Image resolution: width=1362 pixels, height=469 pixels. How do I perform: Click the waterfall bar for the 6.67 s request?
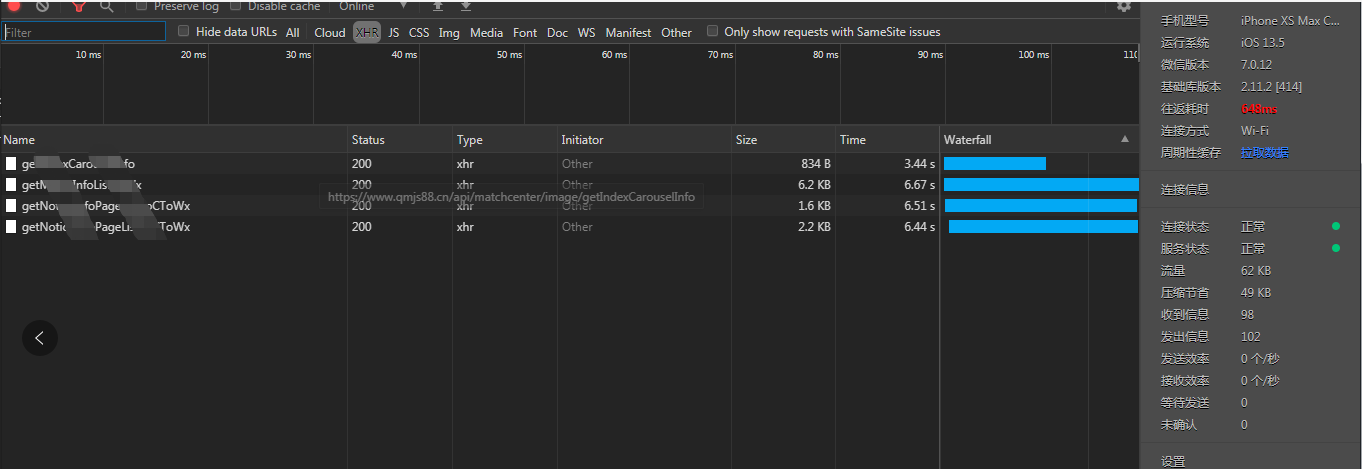point(1041,185)
